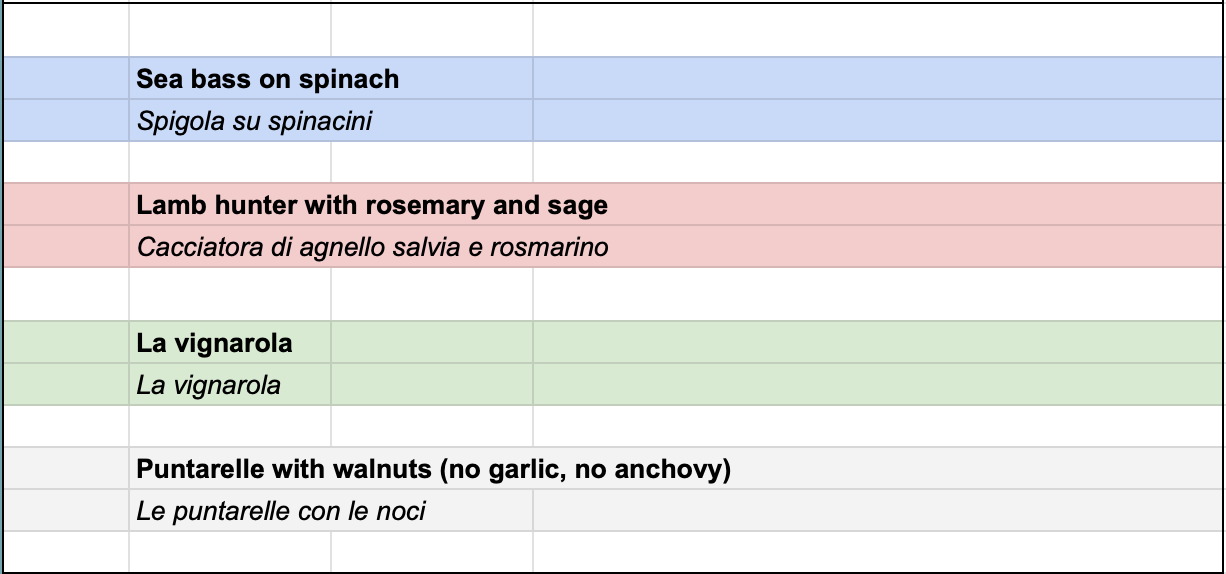Select "Lamb hunter with rosemary and sage" cell
The image size is (1226, 574).
click(x=372, y=205)
